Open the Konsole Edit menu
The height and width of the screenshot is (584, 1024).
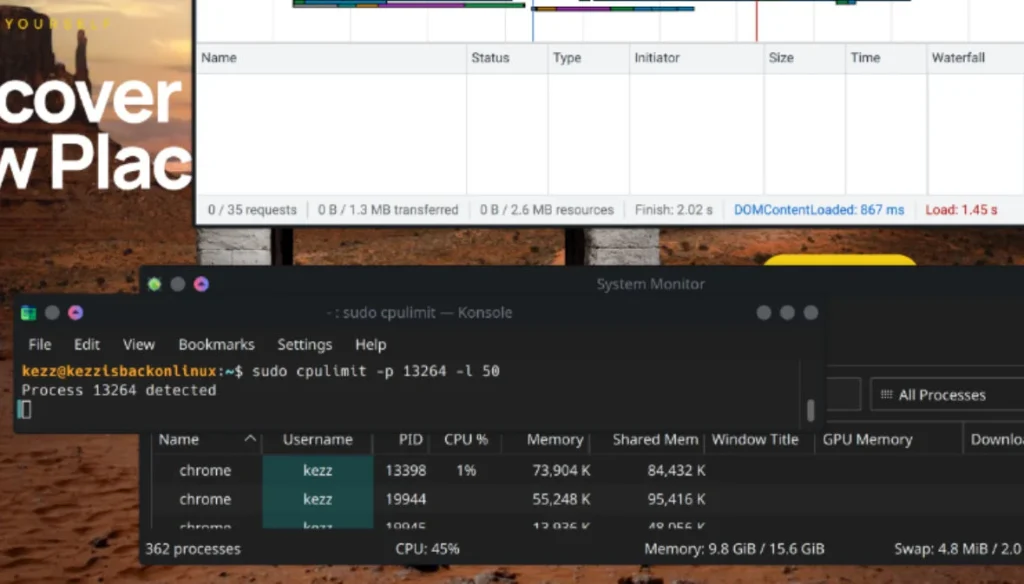click(x=87, y=344)
